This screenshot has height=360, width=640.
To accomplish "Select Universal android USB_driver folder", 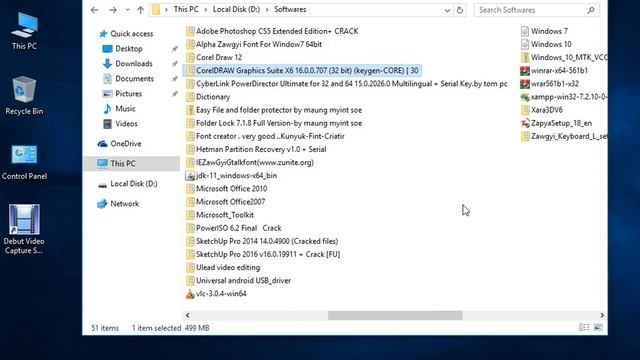I will 238,280.
